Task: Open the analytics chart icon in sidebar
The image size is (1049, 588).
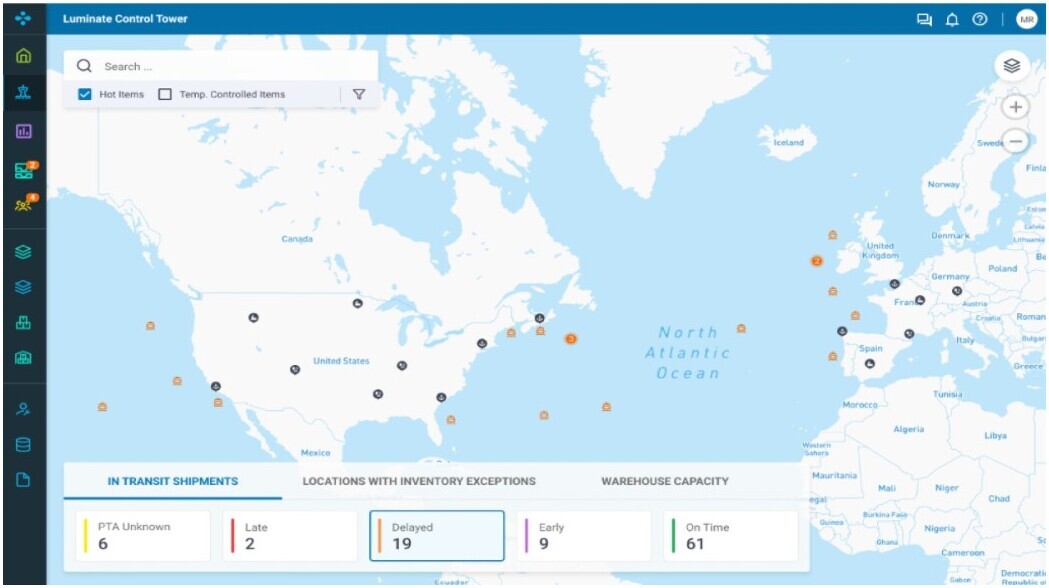Action: pos(23,131)
